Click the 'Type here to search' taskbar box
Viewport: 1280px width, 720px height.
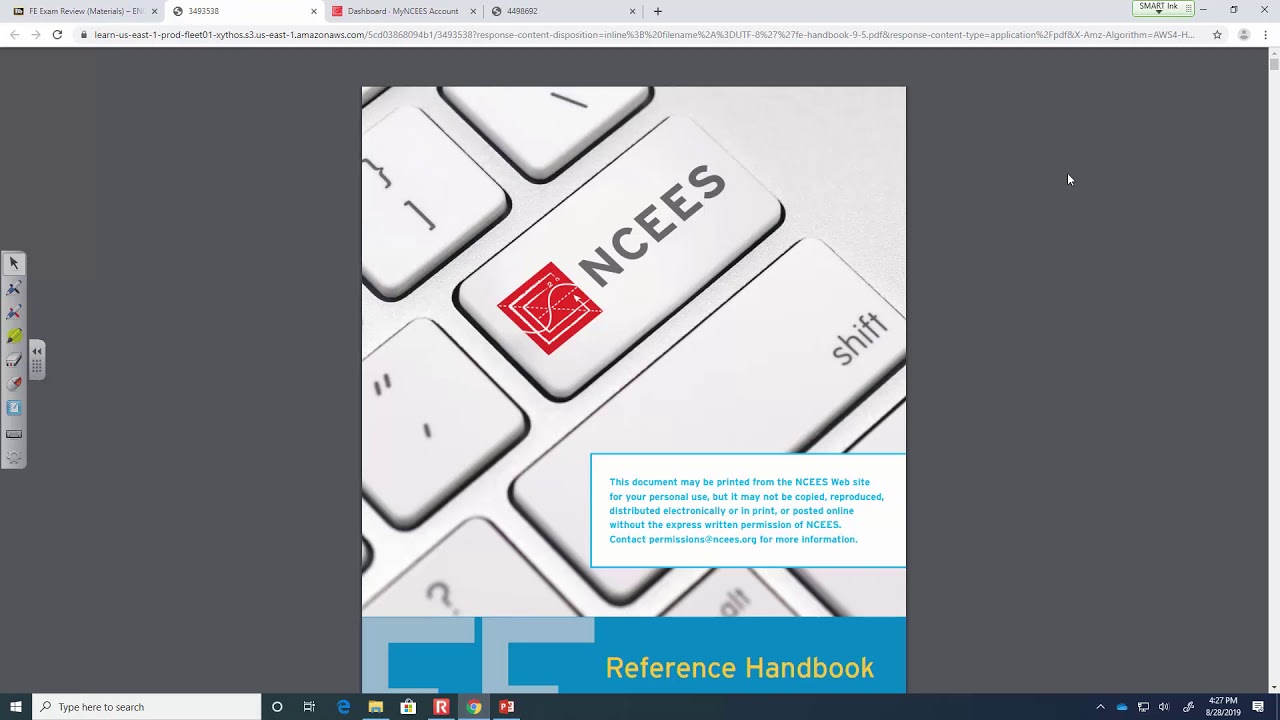147,707
